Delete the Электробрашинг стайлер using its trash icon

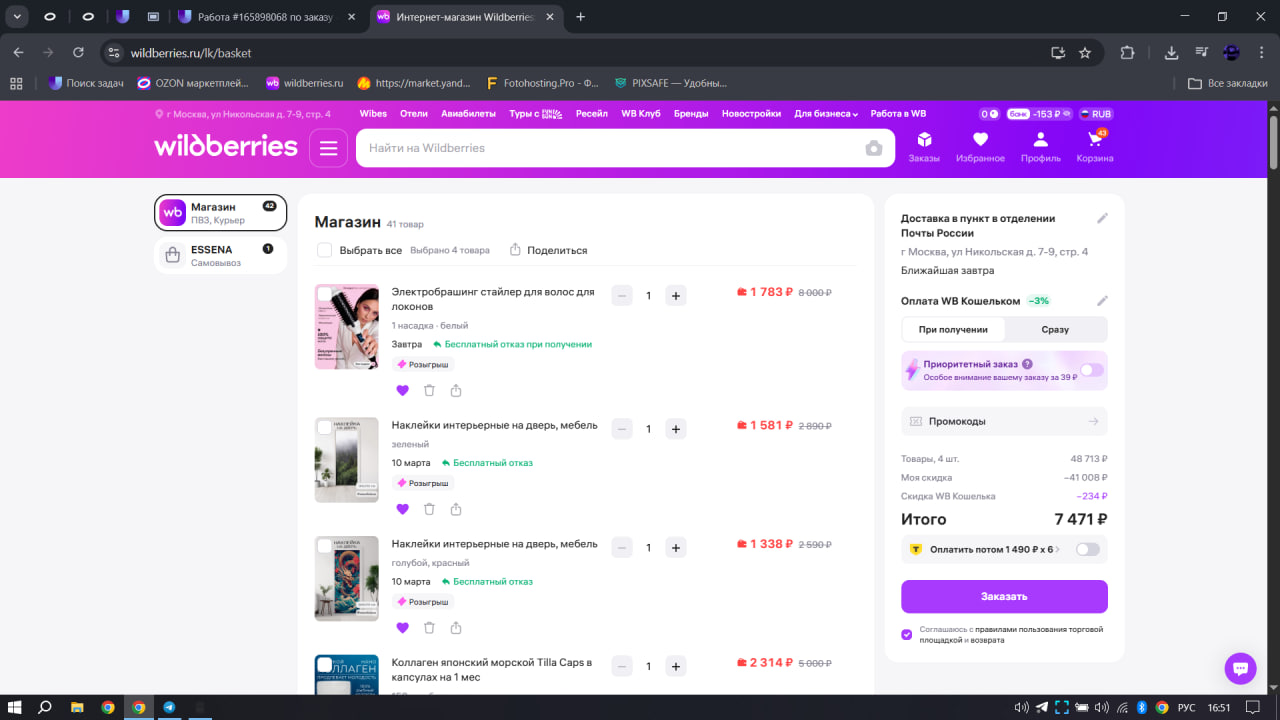click(x=429, y=391)
